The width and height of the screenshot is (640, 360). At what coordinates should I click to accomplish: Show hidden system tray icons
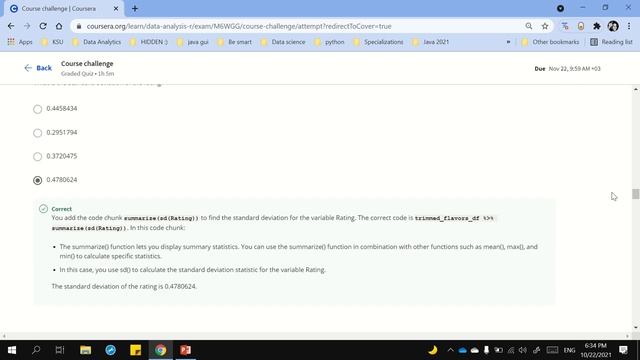450,350
